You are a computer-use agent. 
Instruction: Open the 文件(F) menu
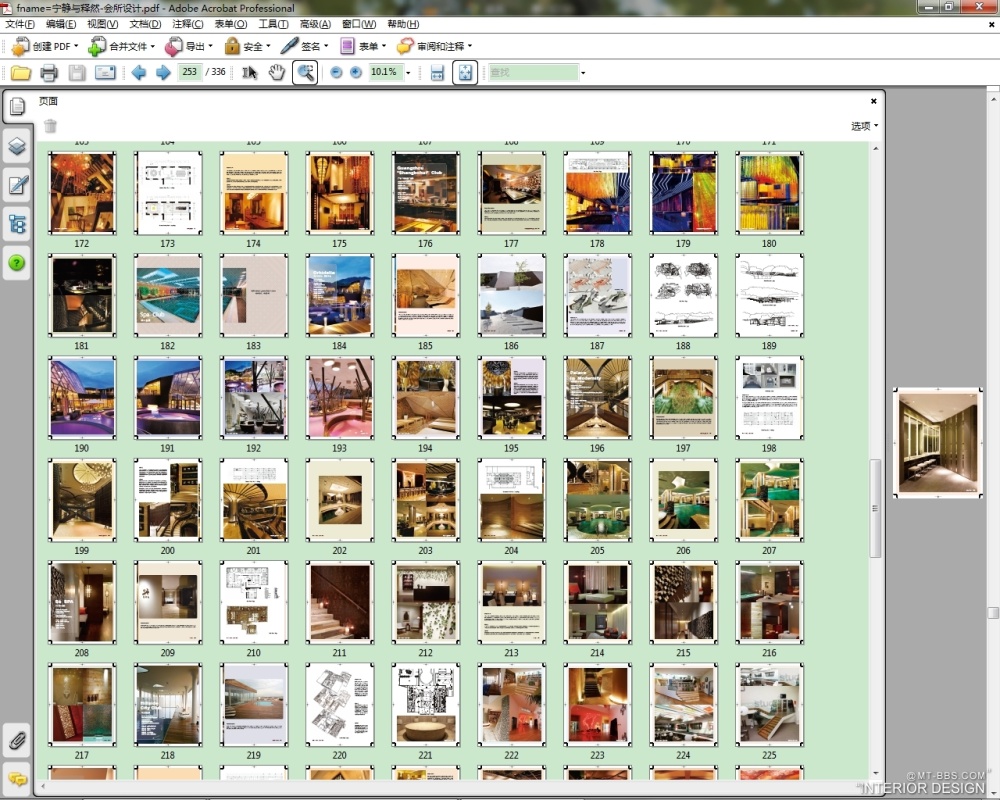[20, 23]
